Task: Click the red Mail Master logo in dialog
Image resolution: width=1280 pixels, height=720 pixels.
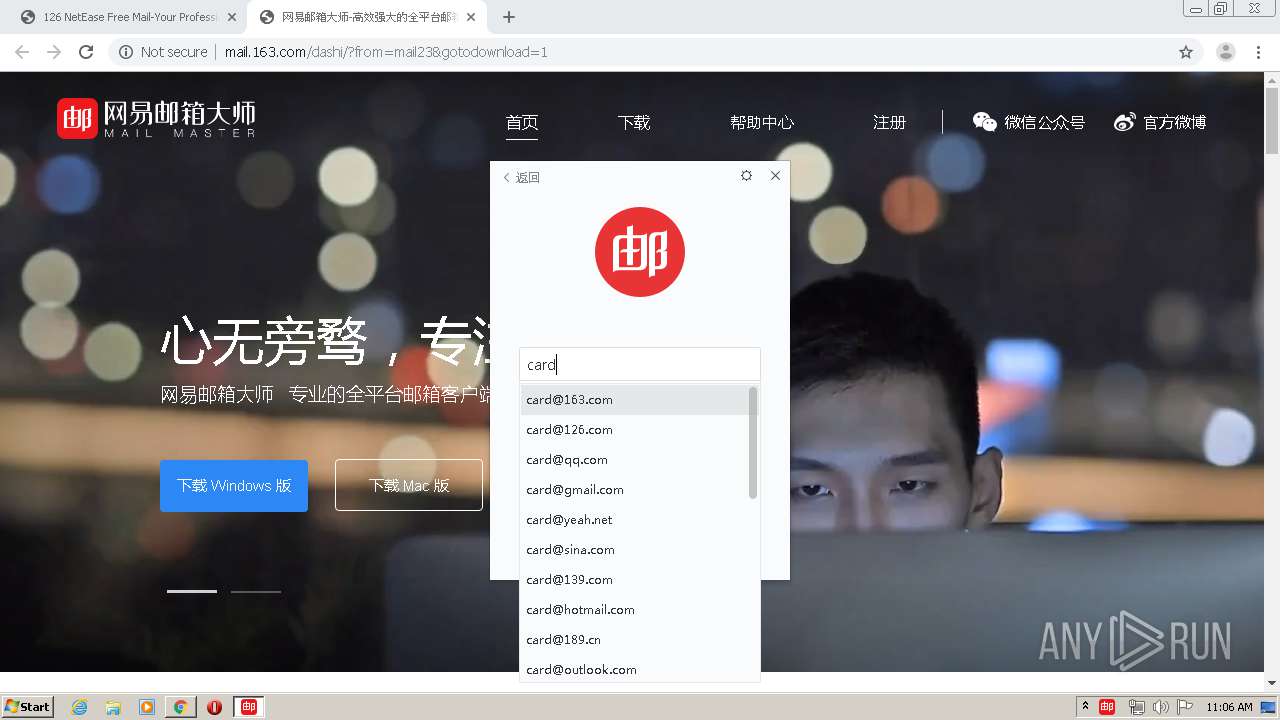Action: coord(640,252)
